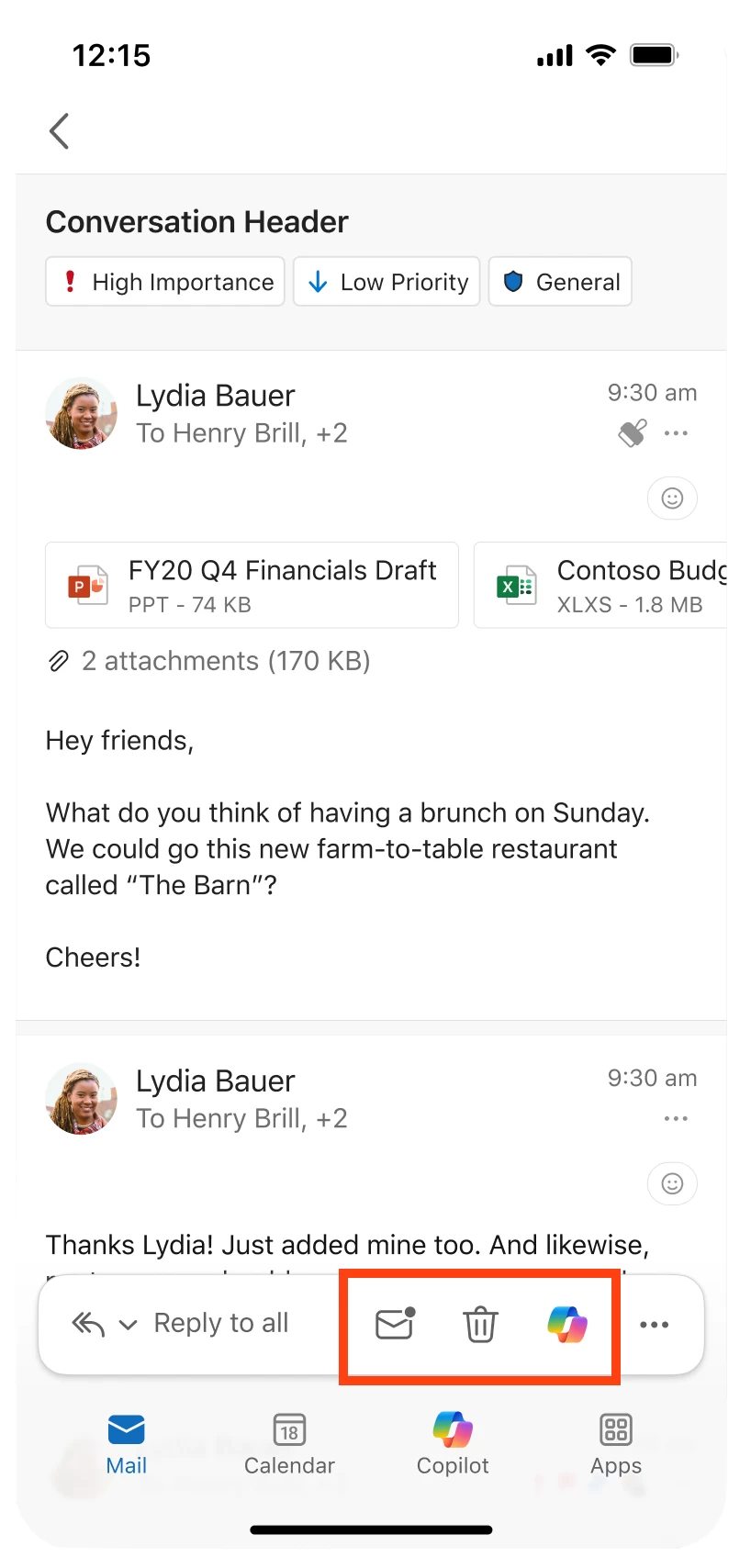Open Contoso Budget XLSX attachment

[600, 585]
